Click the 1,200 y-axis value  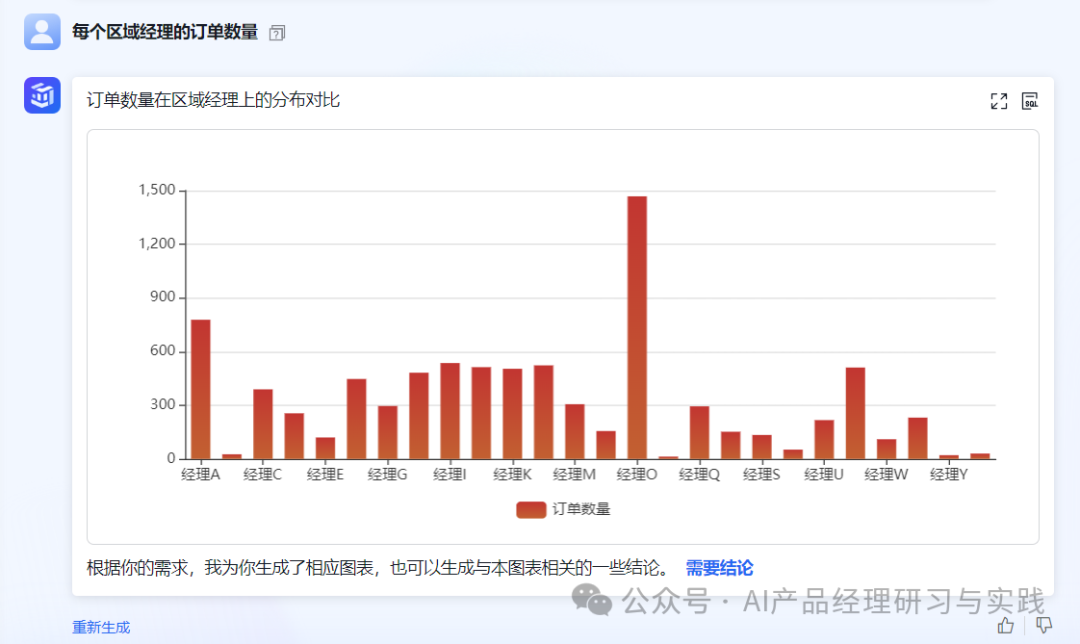157,244
